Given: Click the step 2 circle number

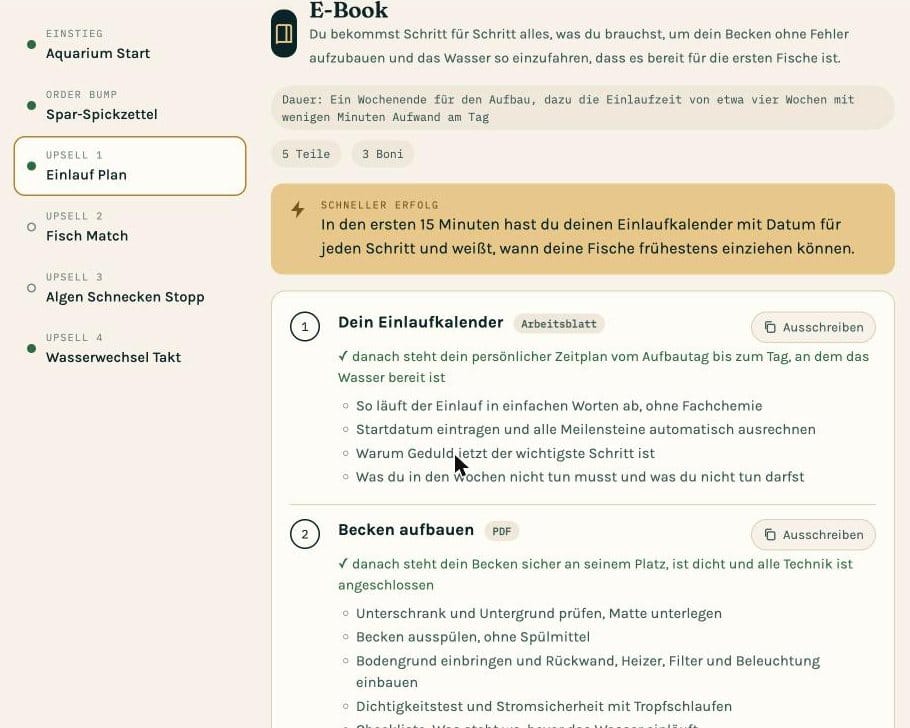Looking at the screenshot, I should (x=305, y=534).
